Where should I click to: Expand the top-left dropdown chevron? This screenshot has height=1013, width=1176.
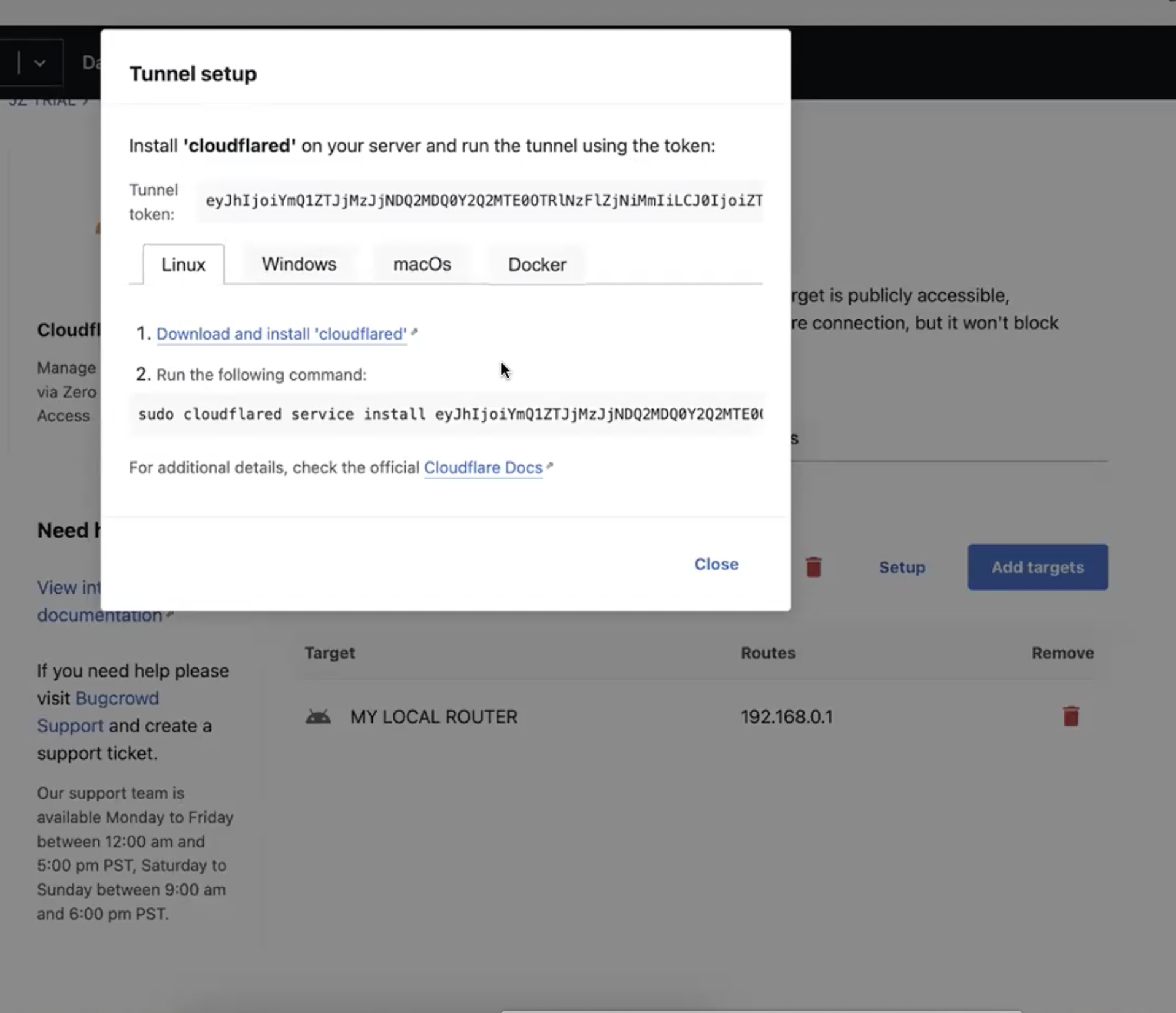[x=40, y=63]
